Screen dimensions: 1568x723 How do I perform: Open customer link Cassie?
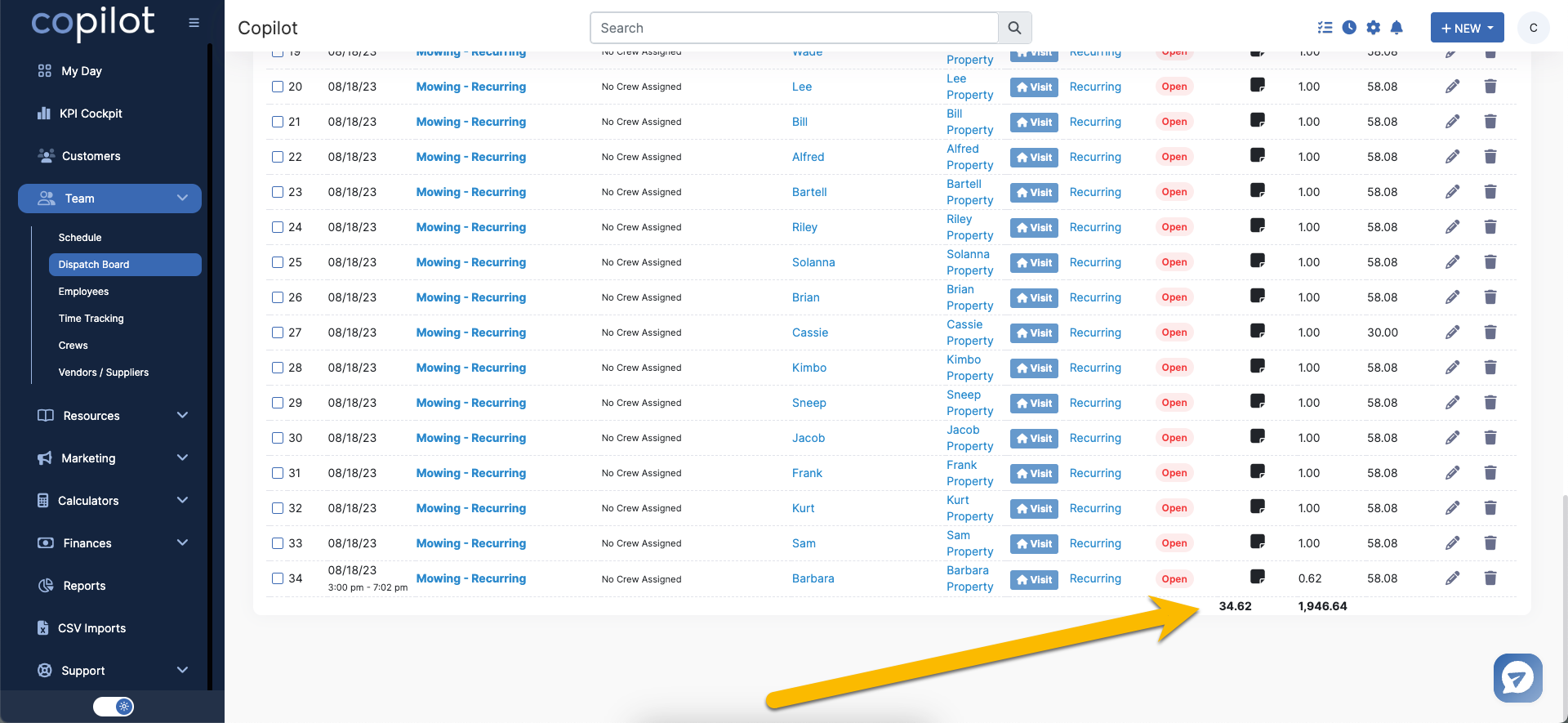click(x=810, y=332)
